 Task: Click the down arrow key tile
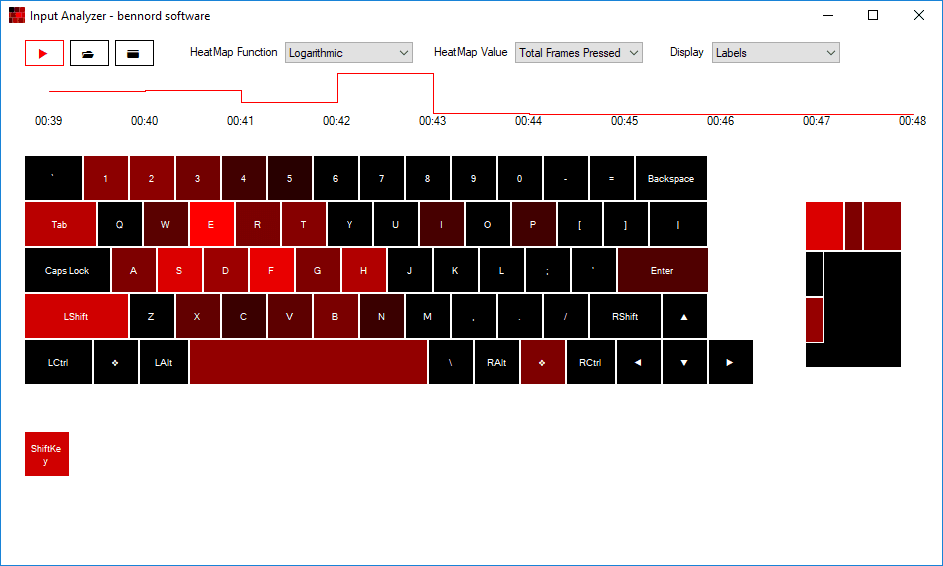pos(684,362)
